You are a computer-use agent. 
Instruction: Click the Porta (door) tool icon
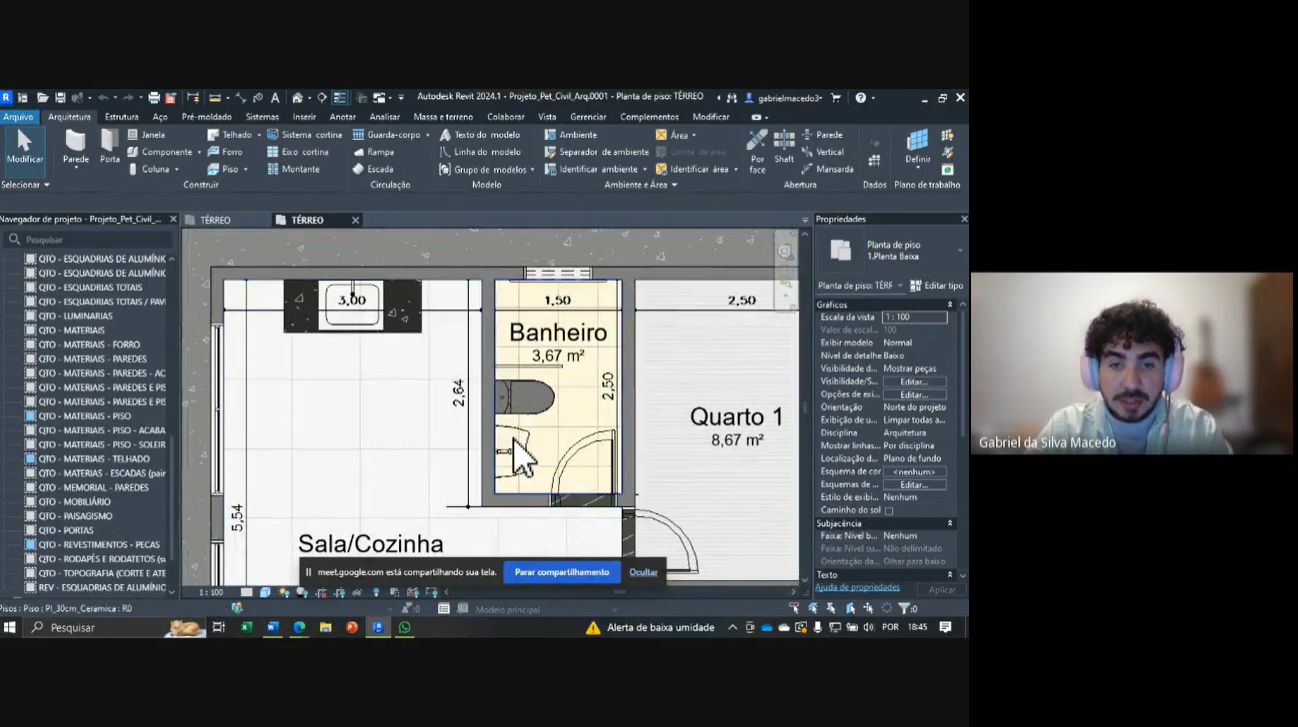point(110,146)
